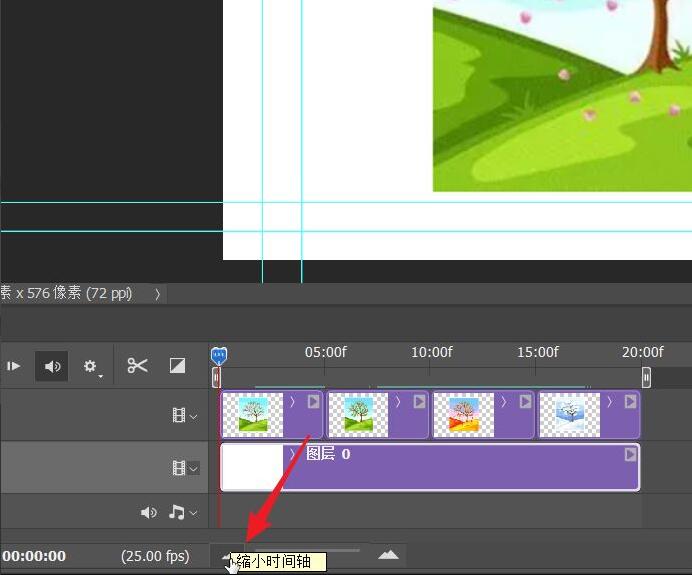The image size is (692, 575).
Task: Split clip at playhead with scissors
Action: click(x=137, y=366)
